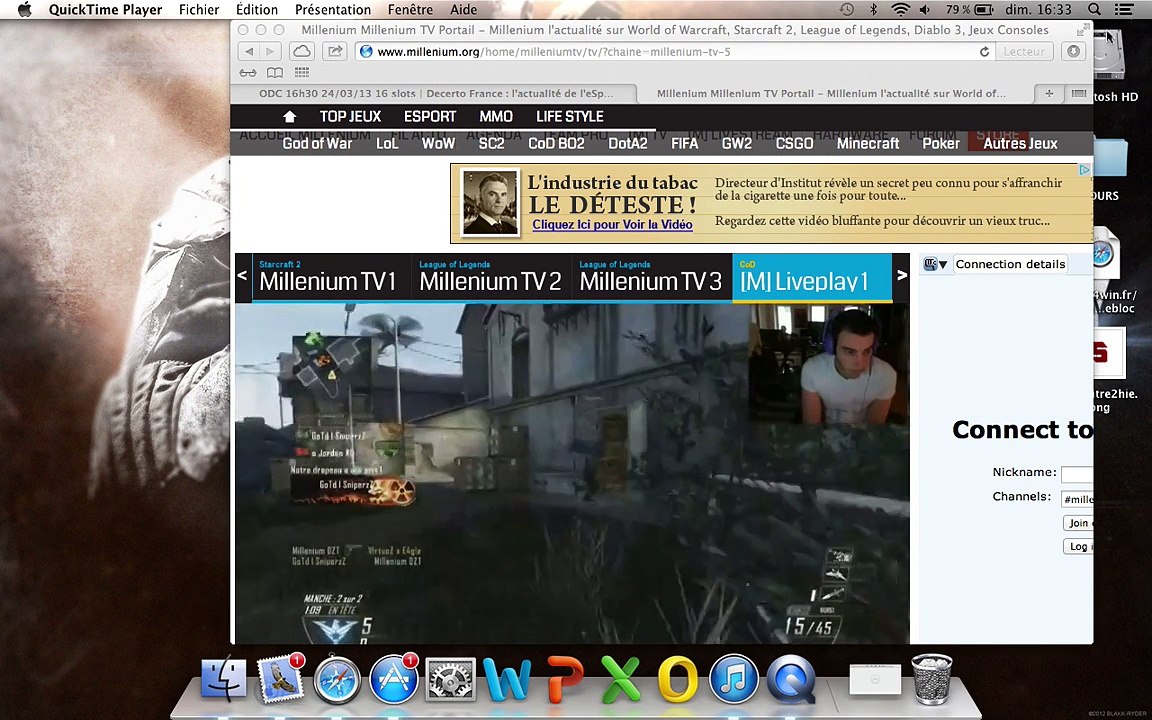Launch Safari from the Dock
Image resolution: width=1152 pixels, height=720 pixels.
click(x=337, y=679)
